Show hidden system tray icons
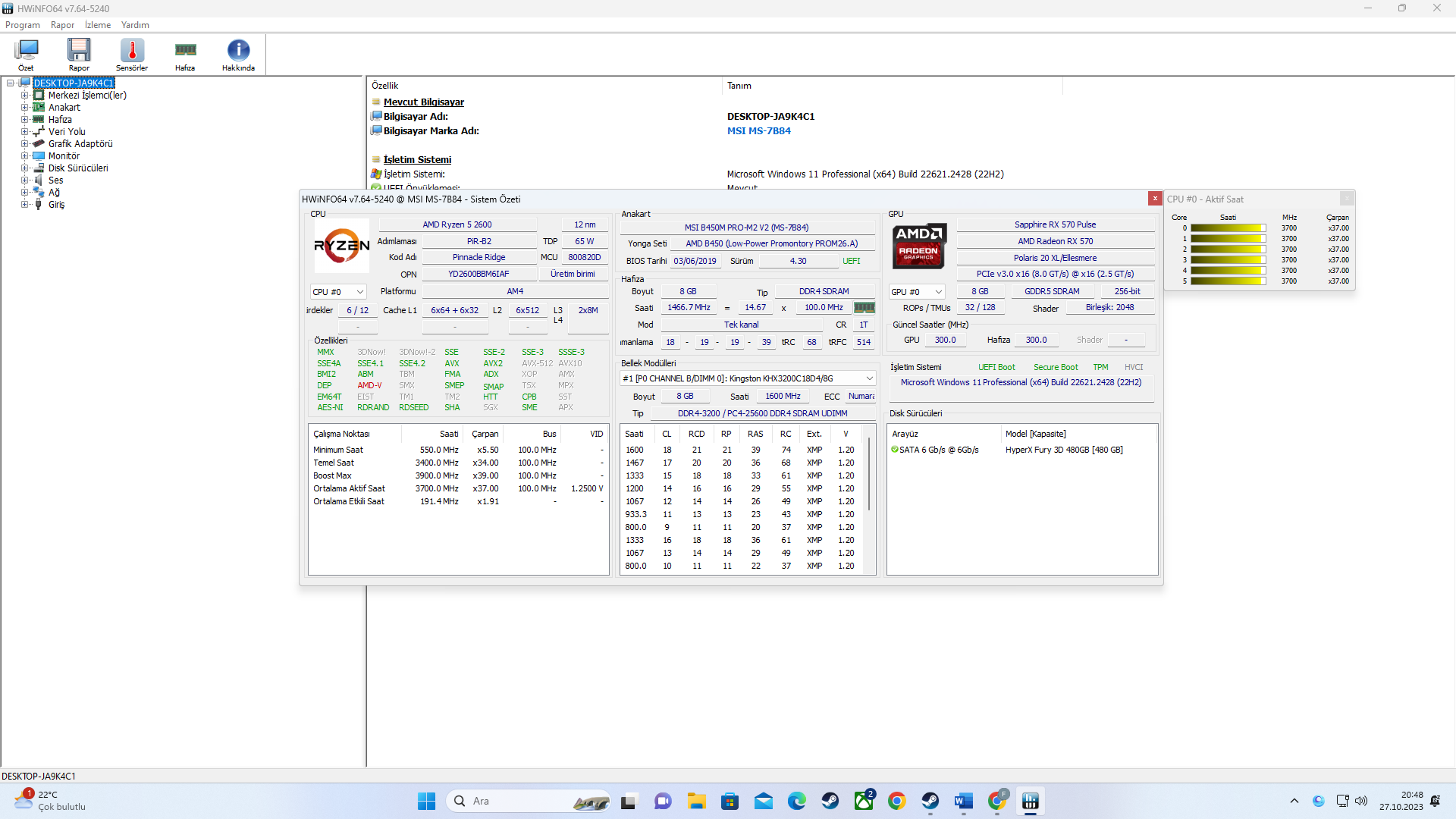The width and height of the screenshot is (1456, 819). (1294, 801)
